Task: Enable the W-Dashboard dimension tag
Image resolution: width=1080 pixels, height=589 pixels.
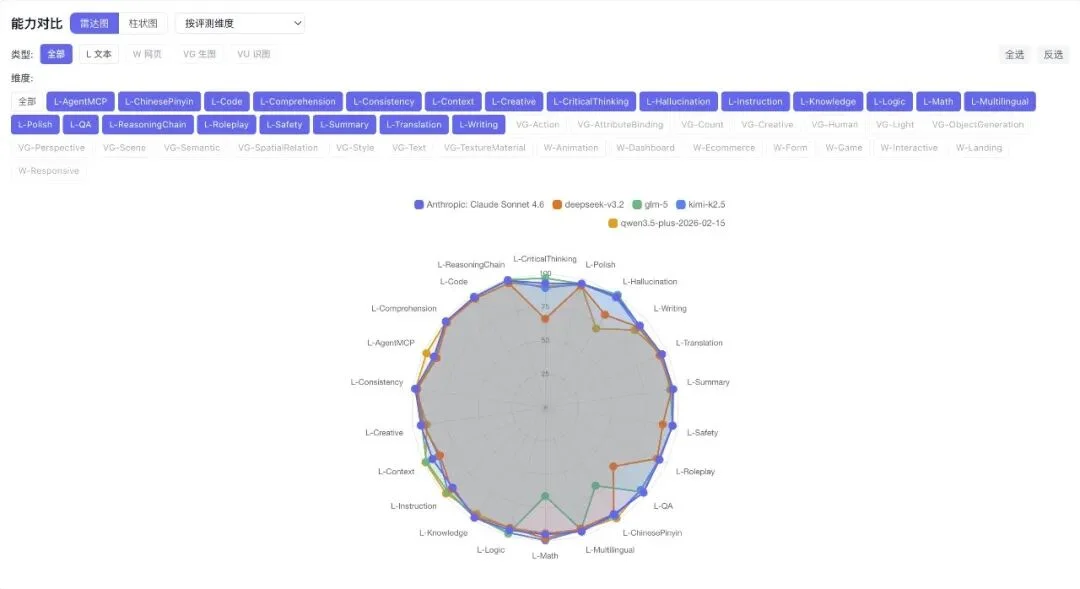Action: [x=645, y=148]
